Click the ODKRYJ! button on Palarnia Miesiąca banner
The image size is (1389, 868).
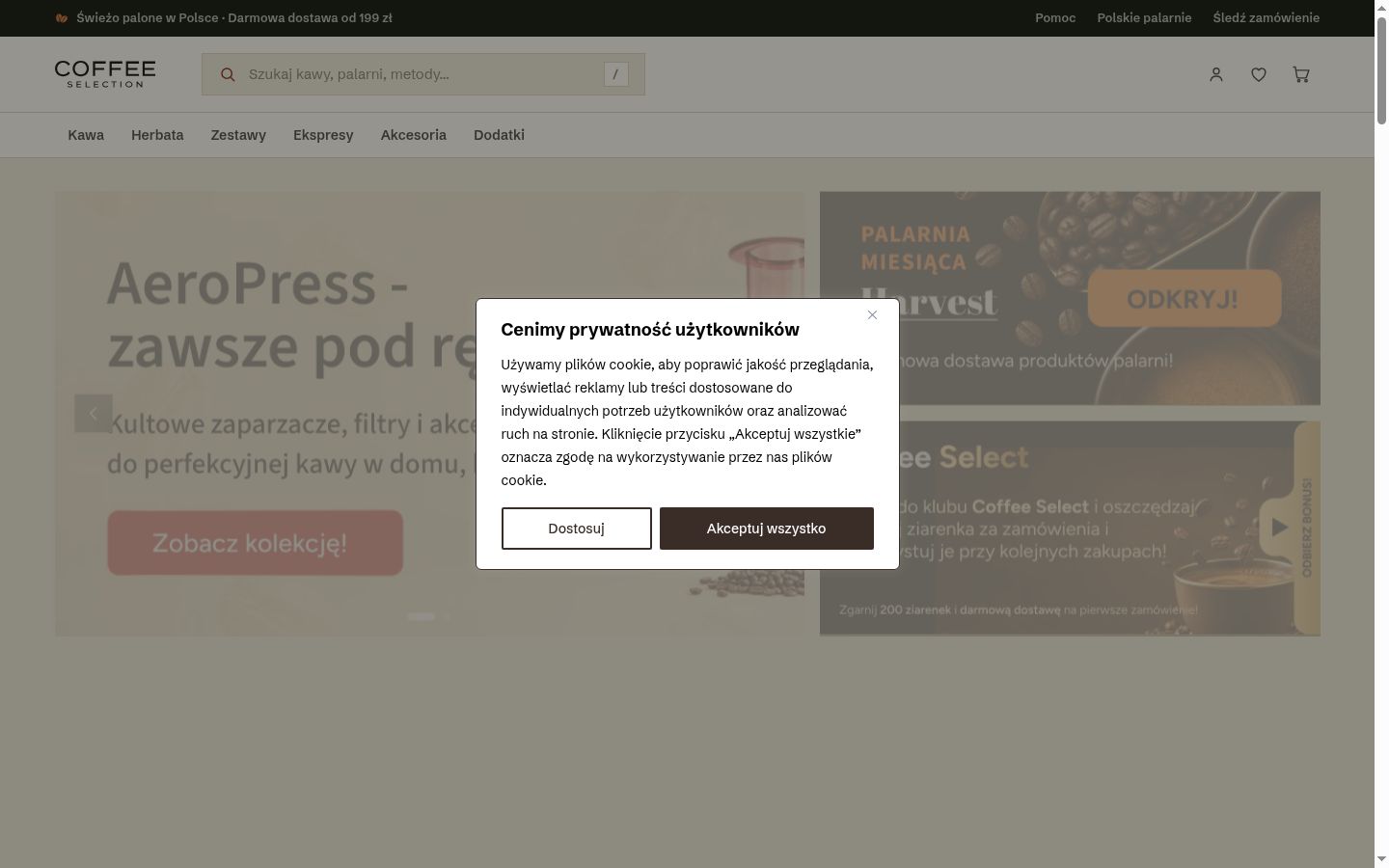[x=1184, y=298]
